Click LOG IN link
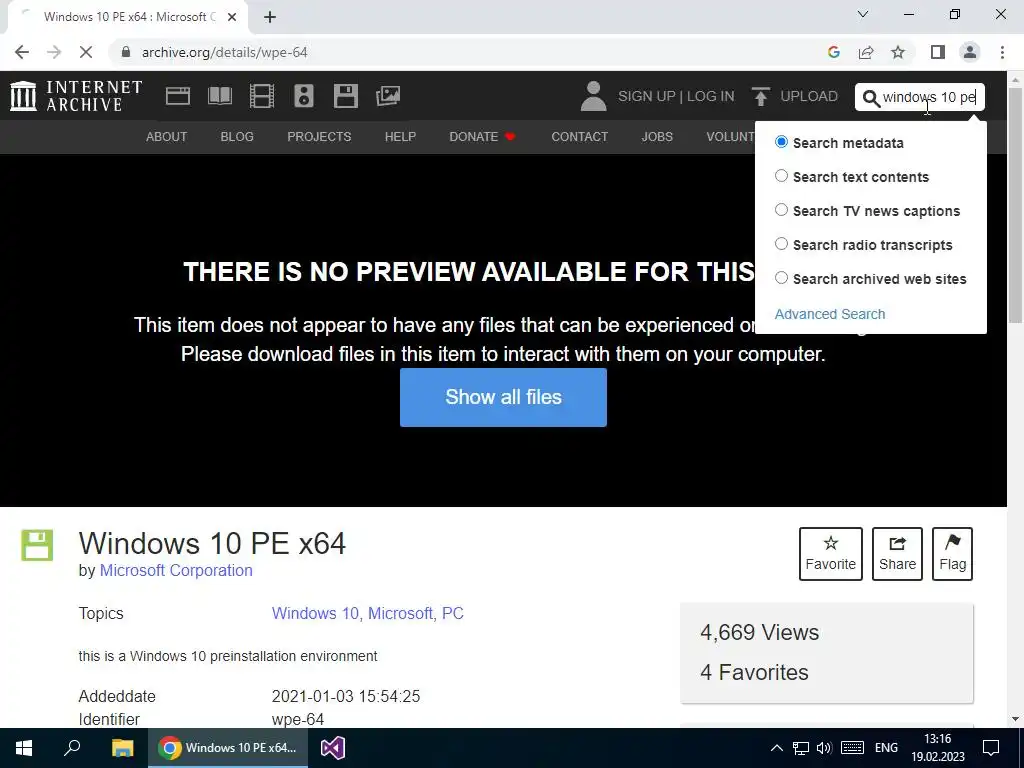 coord(711,96)
